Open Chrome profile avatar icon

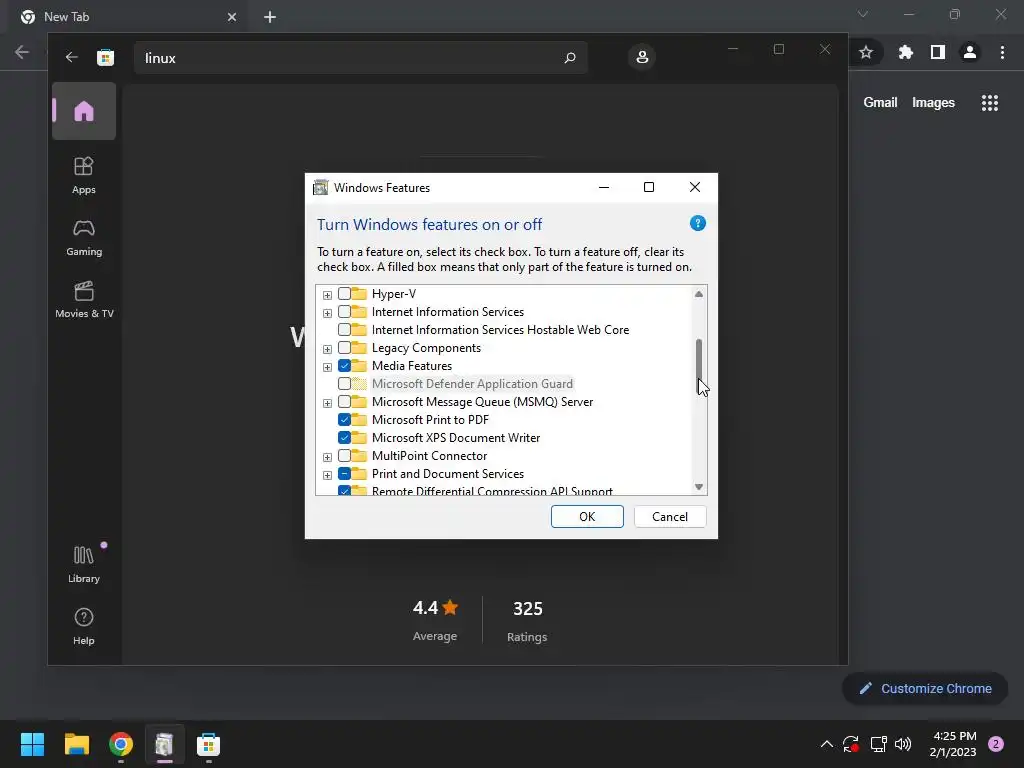[x=970, y=52]
